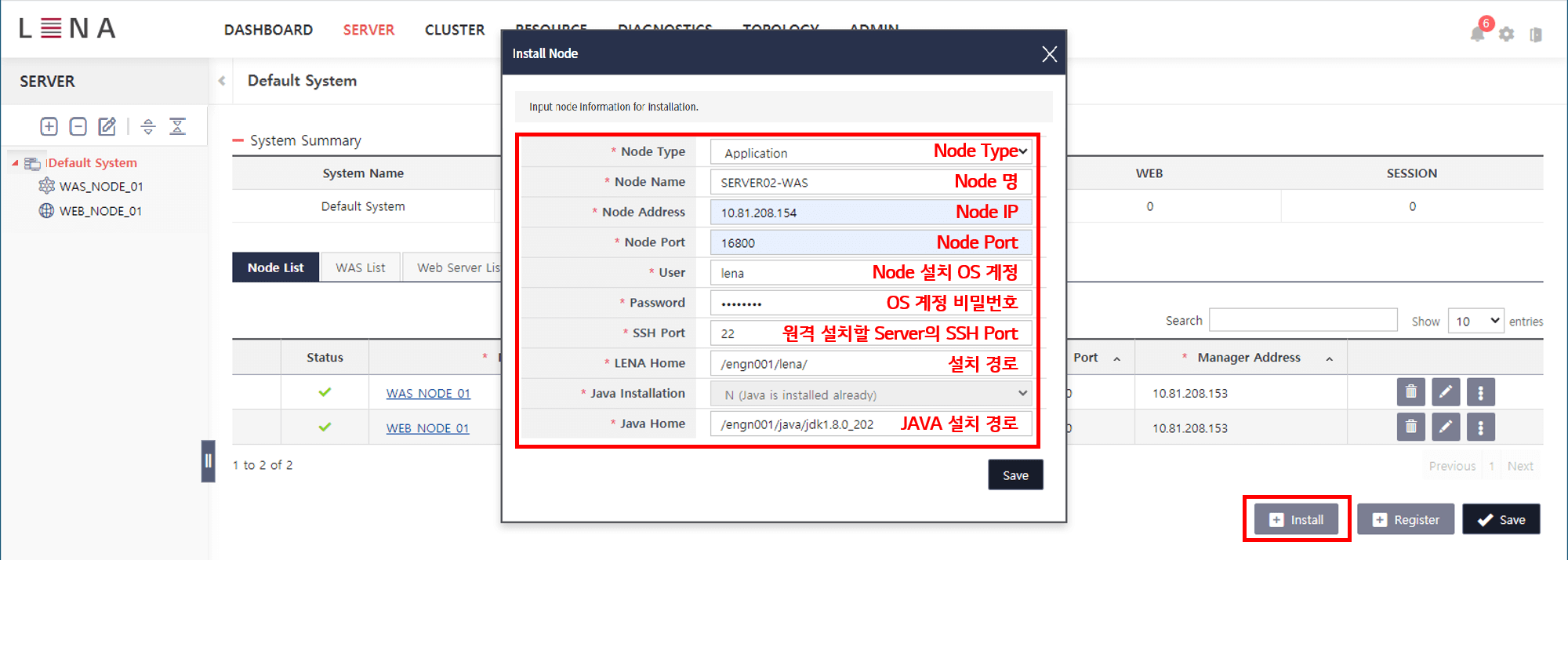Click the remove (minus) icon in server toolbar

point(78,126)
